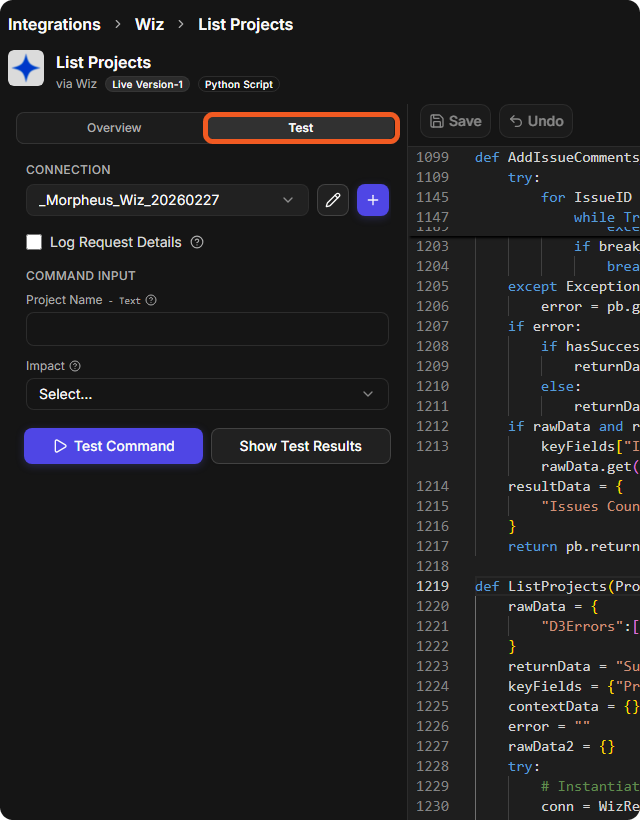Click the 'contextData = {}' code line
640x820 pixels.
573,707
